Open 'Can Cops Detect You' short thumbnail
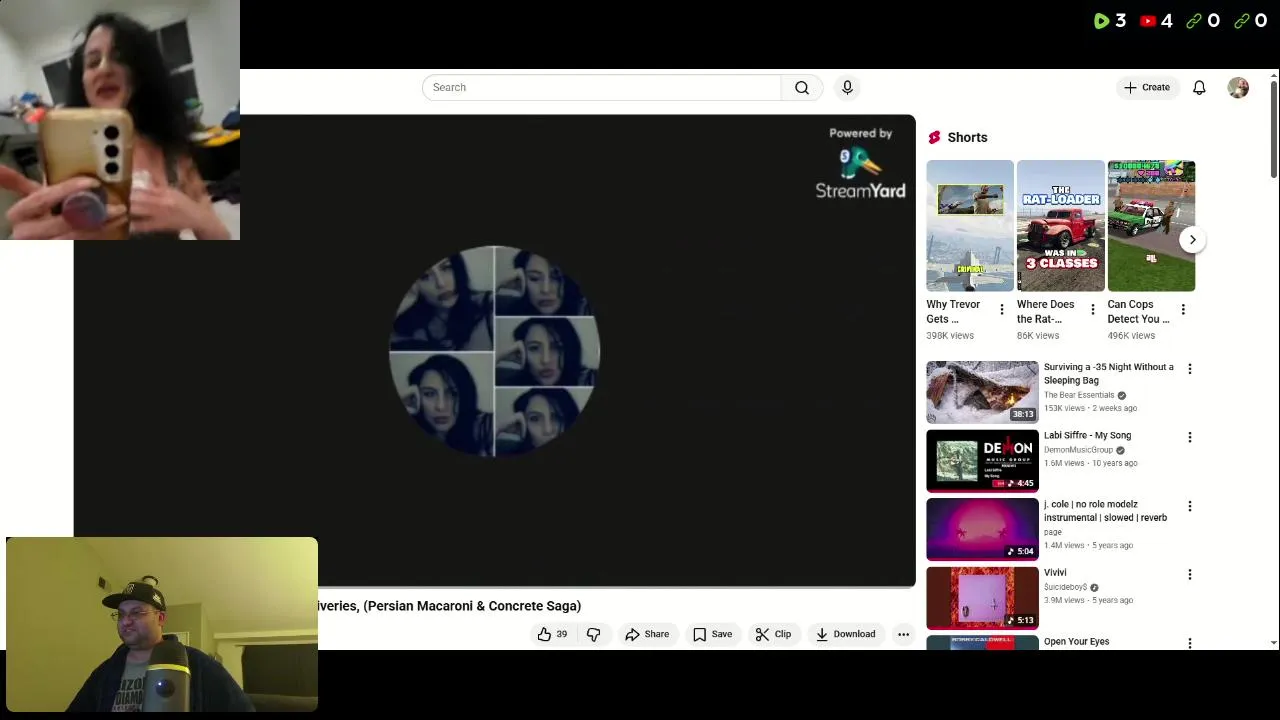This screenshot has width=1280, height=720. [1151, 226]
